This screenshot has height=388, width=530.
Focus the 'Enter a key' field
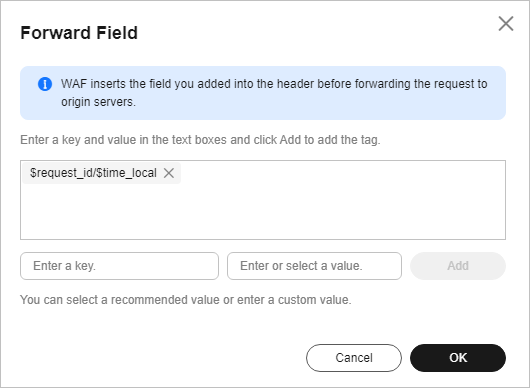pyautogui.click(x=119, y=266)
